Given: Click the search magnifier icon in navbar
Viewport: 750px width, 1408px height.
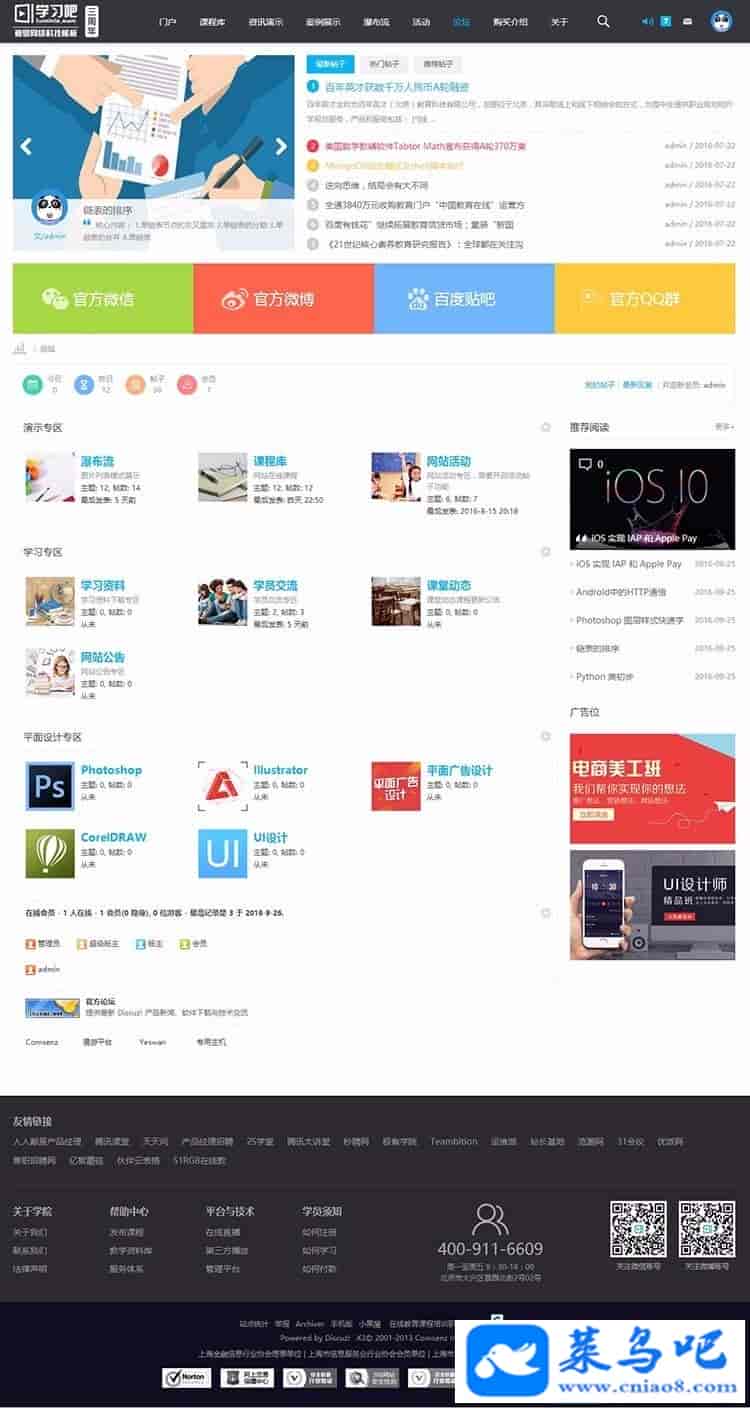Looking at the screenshot, I should point(603,21).
